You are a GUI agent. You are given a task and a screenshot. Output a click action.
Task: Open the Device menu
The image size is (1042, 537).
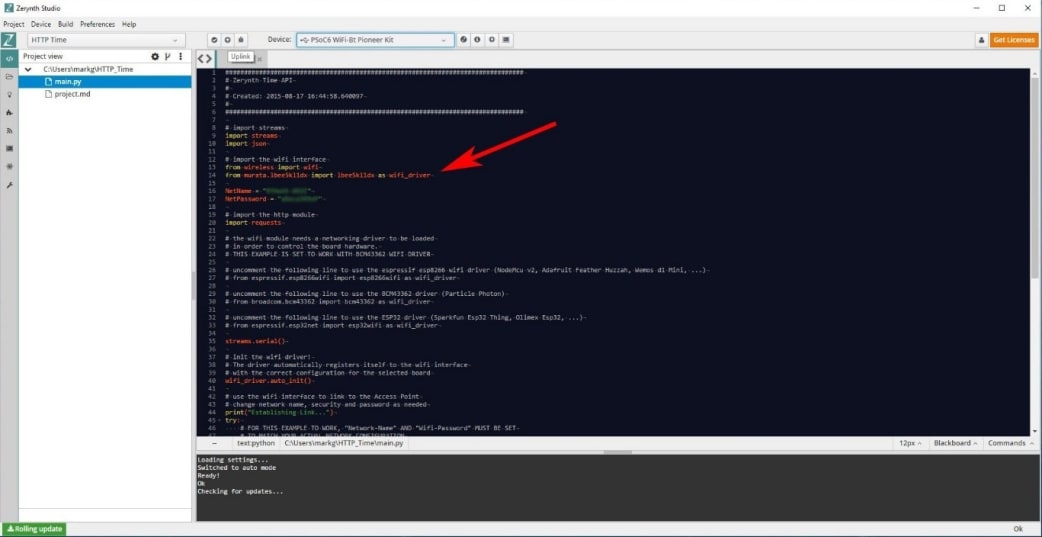41,24
